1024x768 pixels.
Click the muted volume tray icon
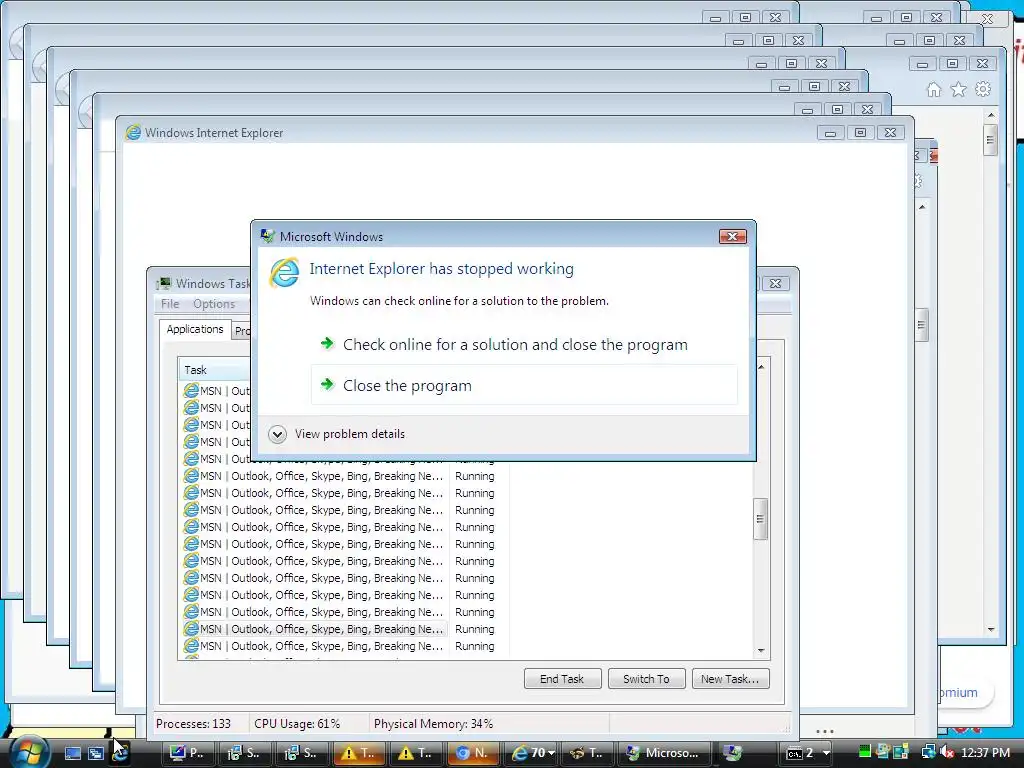(x=946, y=752)
